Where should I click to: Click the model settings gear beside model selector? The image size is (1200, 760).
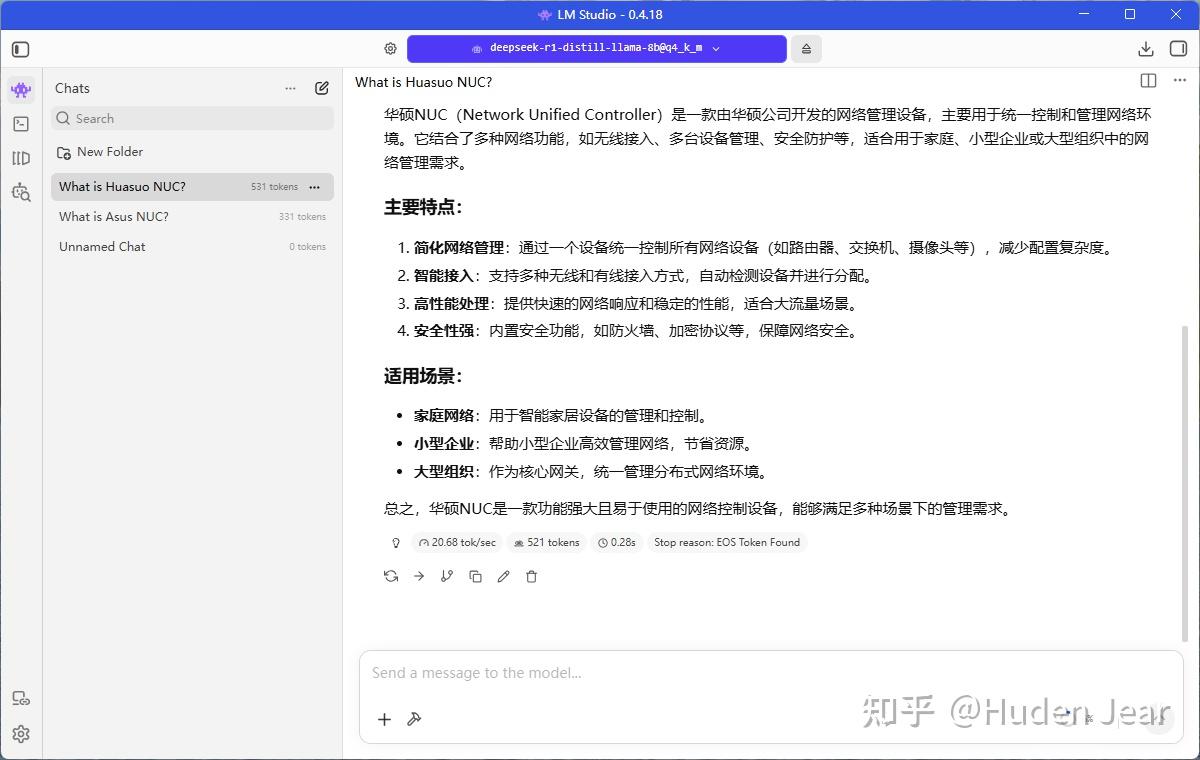coord(390,48)
